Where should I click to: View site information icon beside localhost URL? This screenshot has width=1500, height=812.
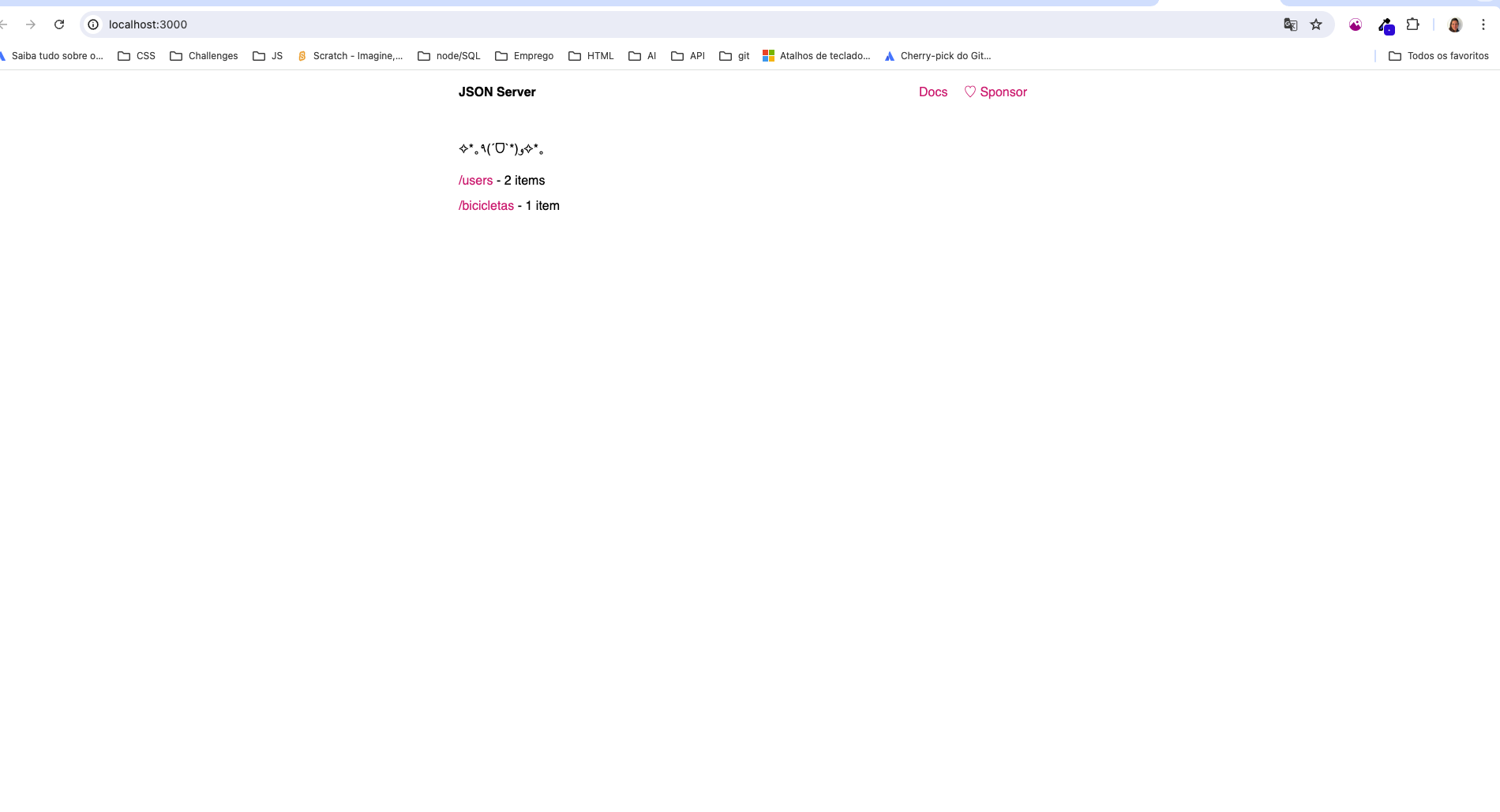tap(93, 24)
